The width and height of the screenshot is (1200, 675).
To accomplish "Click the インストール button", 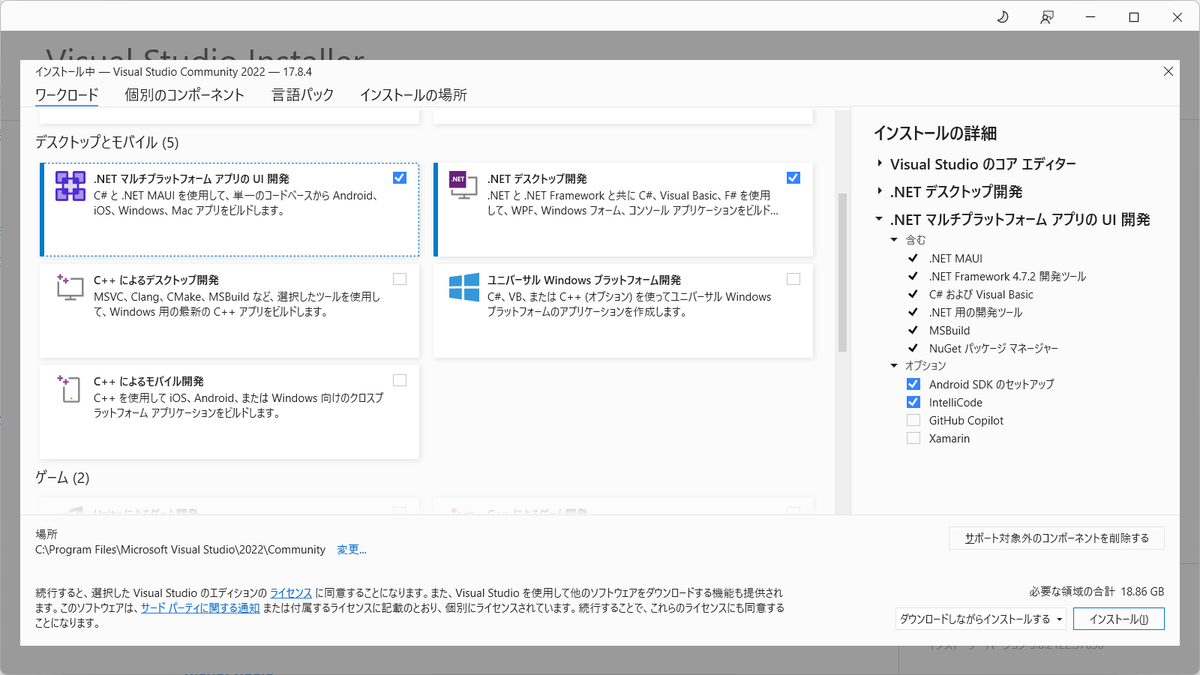I will [1119, 619].
